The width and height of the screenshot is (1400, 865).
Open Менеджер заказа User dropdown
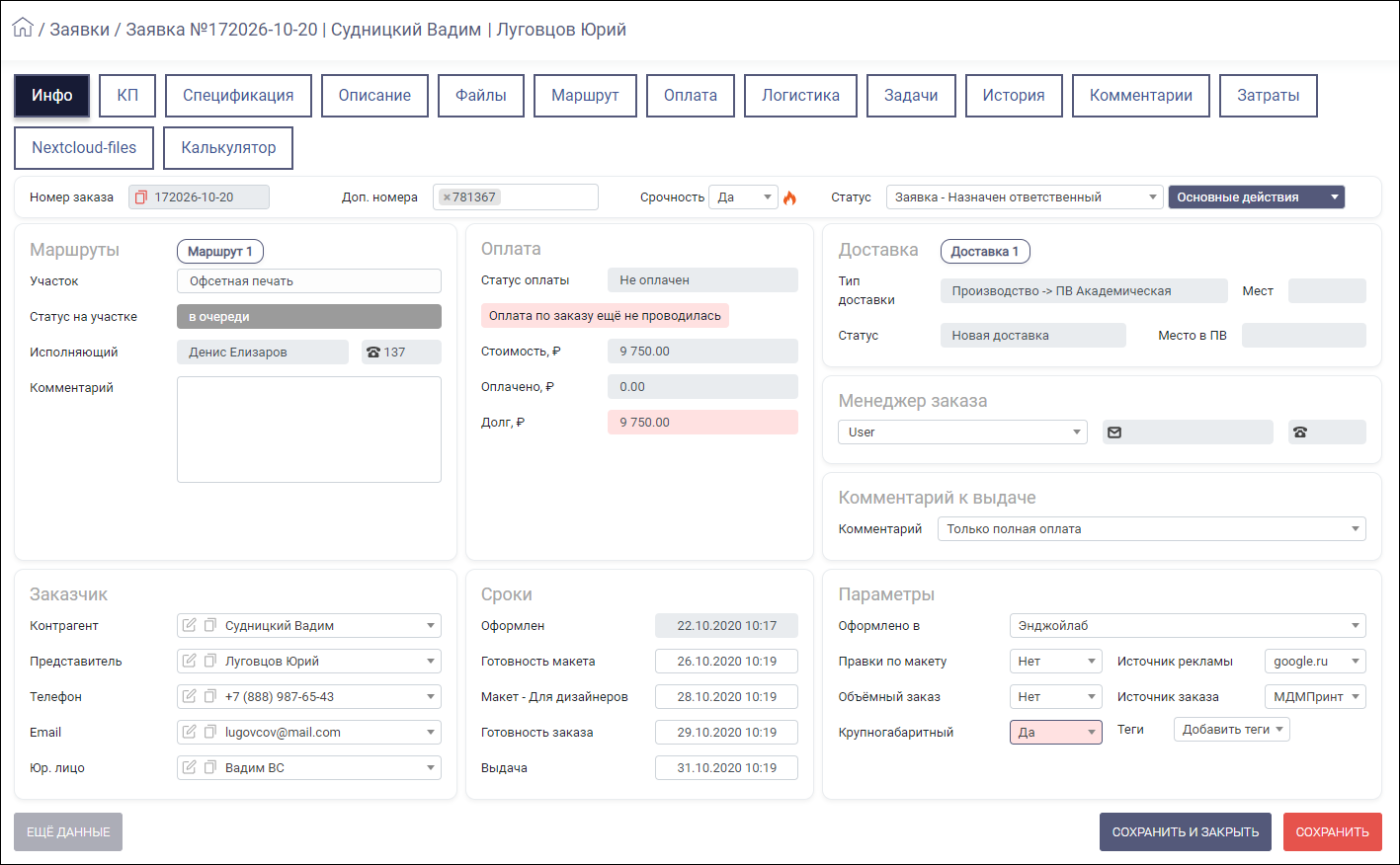pyautogui.click(x=962, y=432)
